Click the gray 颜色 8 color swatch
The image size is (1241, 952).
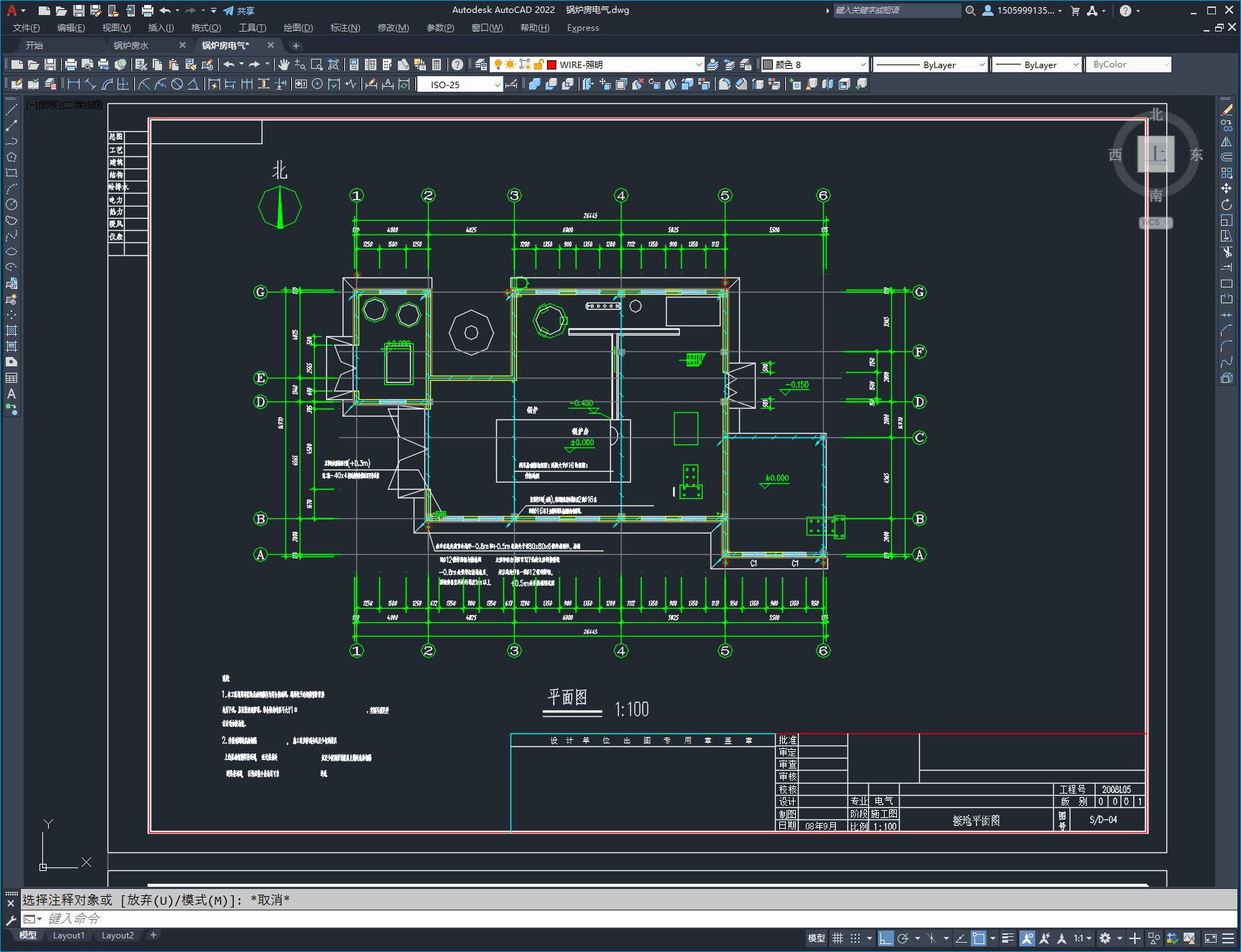(768, 65)
